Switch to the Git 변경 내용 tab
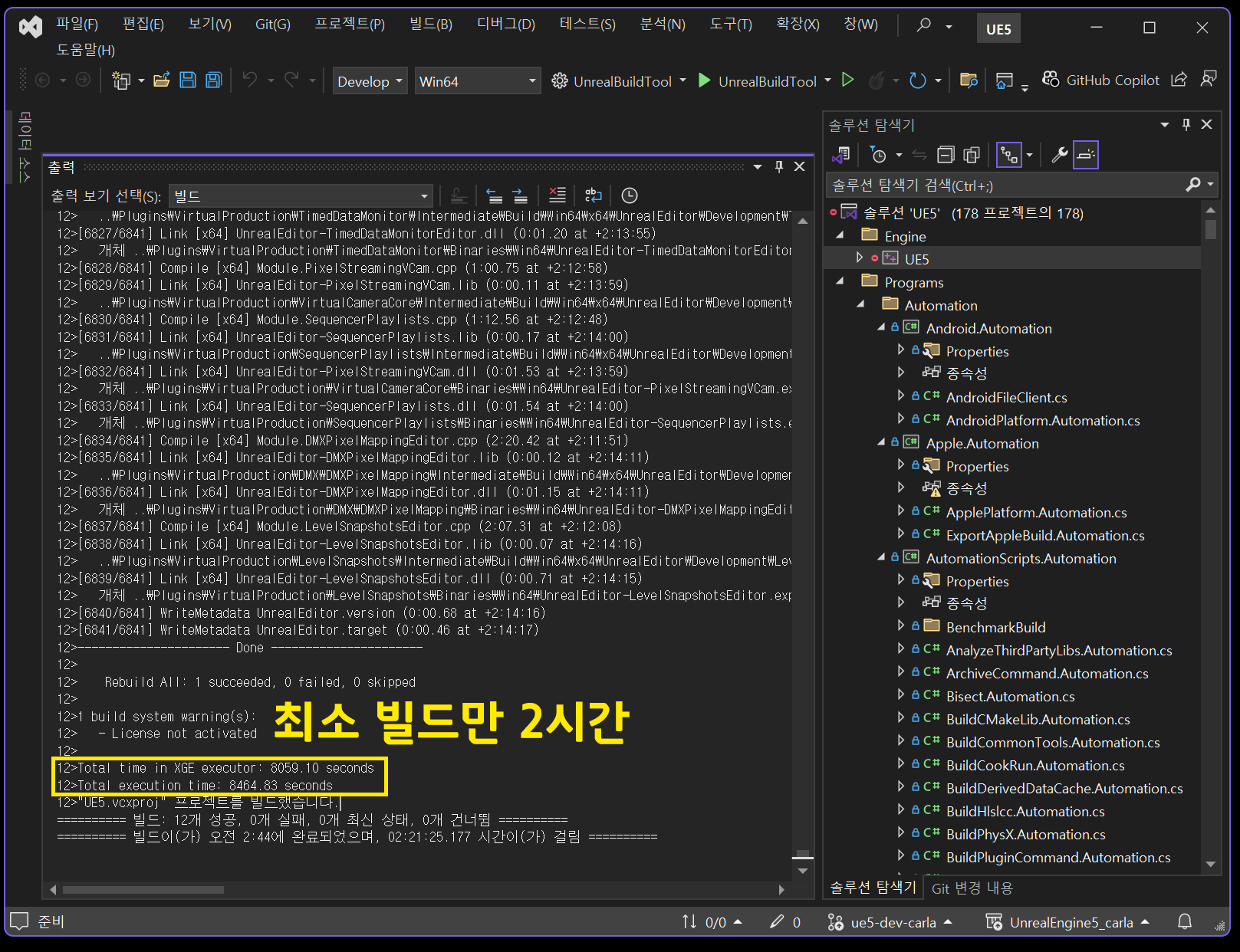1240x952 pixels. 972,888
